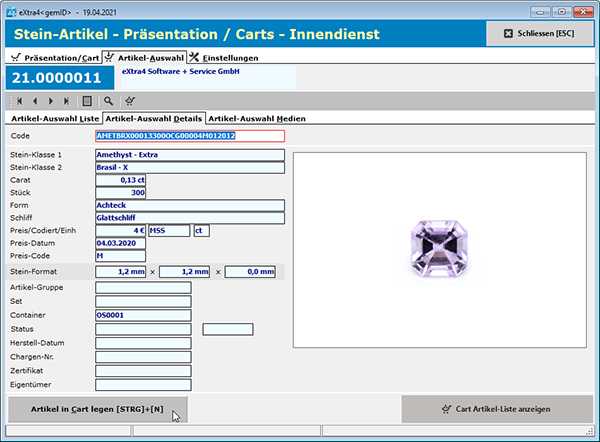Go to next record arrow
Screen dimensions: 600x442
(51, 101)
